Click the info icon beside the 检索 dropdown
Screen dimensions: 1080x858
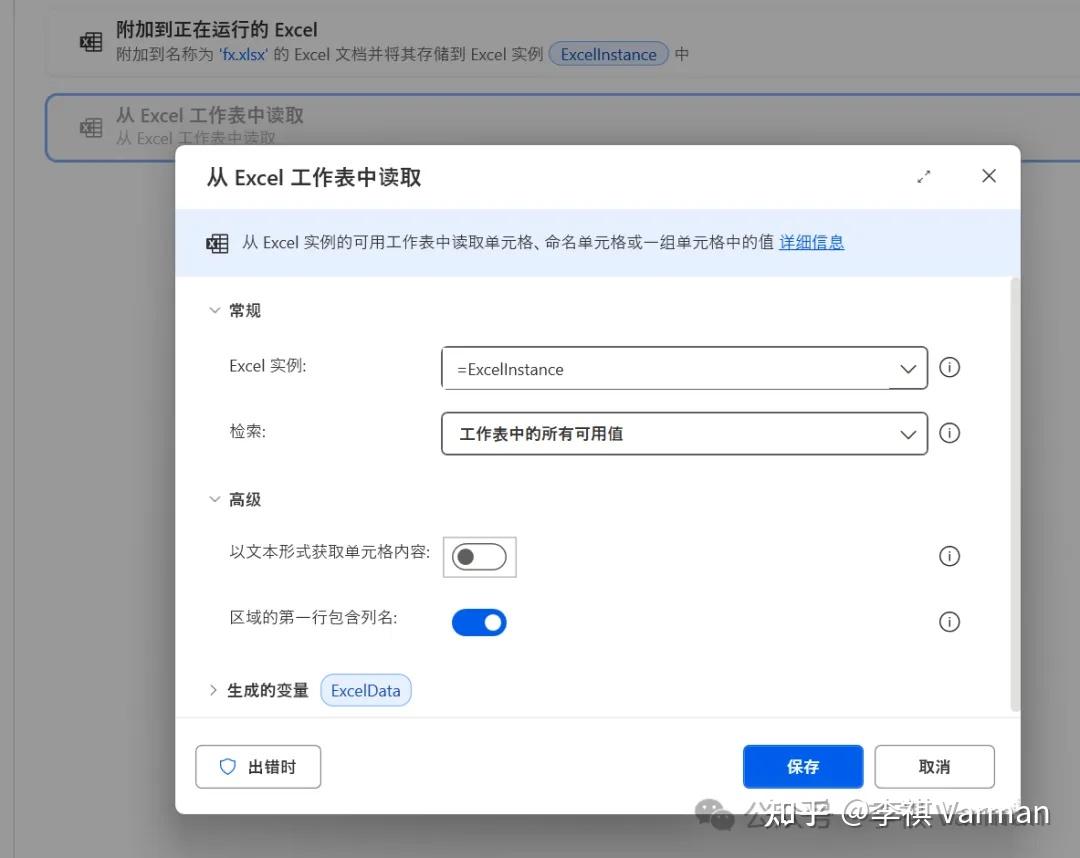(x=949, y=433)
